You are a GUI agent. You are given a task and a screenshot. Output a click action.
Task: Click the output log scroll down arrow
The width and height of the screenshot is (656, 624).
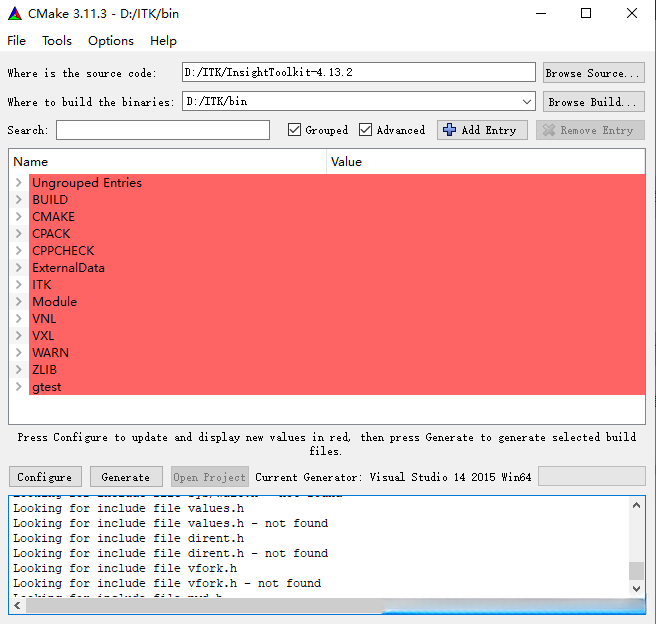tap(636, 588)
